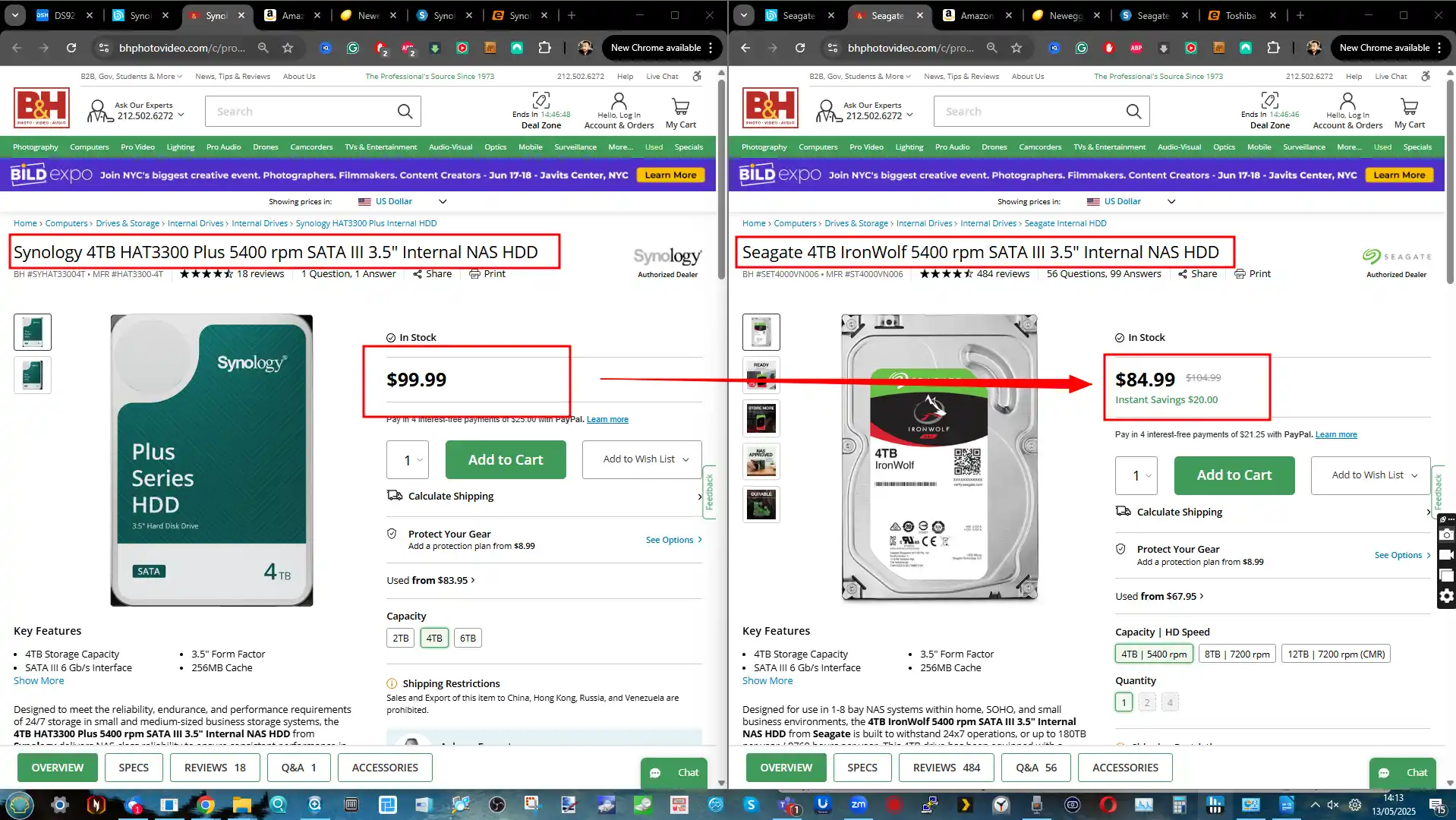Open the quantity dropdown in the left window
This screenshot has width=1456, height=820.
point(408,460)
